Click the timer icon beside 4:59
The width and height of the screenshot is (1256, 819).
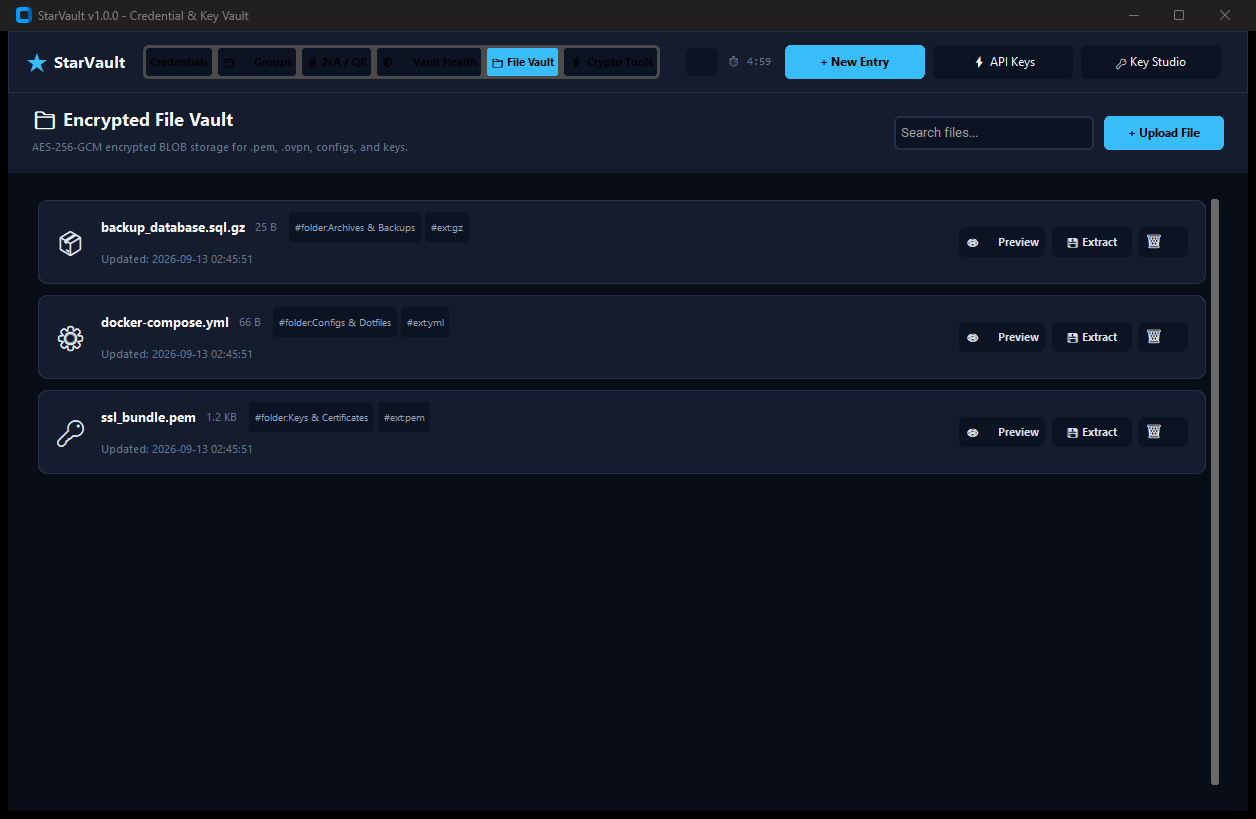(733, 62)
